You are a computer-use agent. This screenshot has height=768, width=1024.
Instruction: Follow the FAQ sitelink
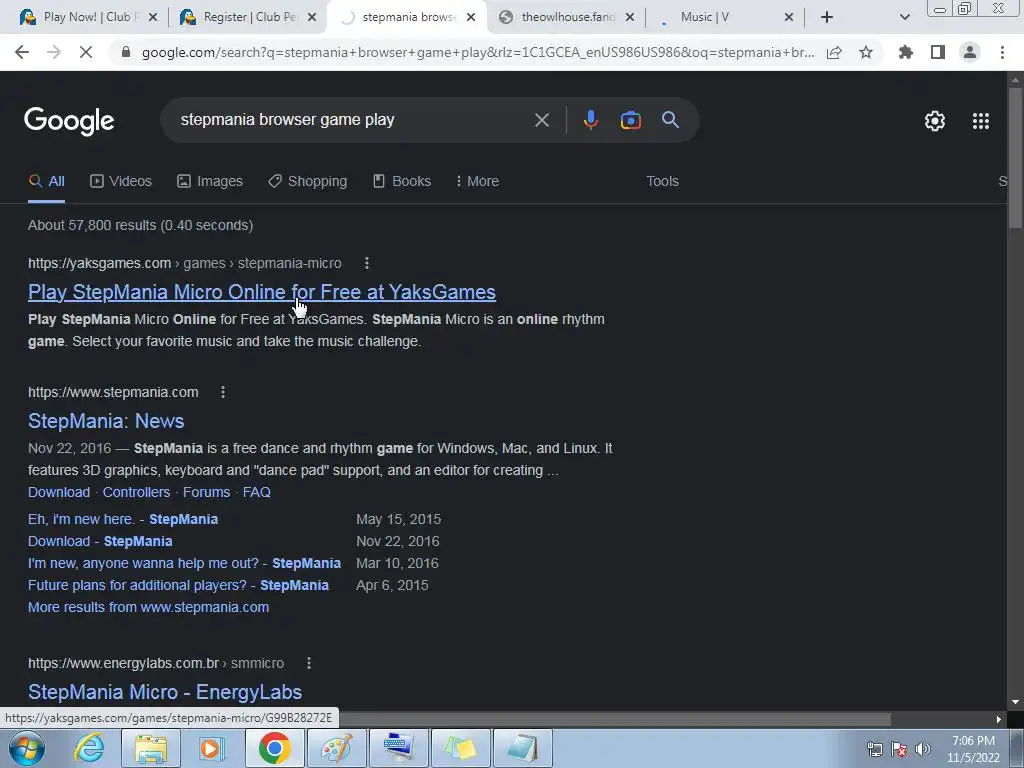pyautogui.click(x=257, y=492)
